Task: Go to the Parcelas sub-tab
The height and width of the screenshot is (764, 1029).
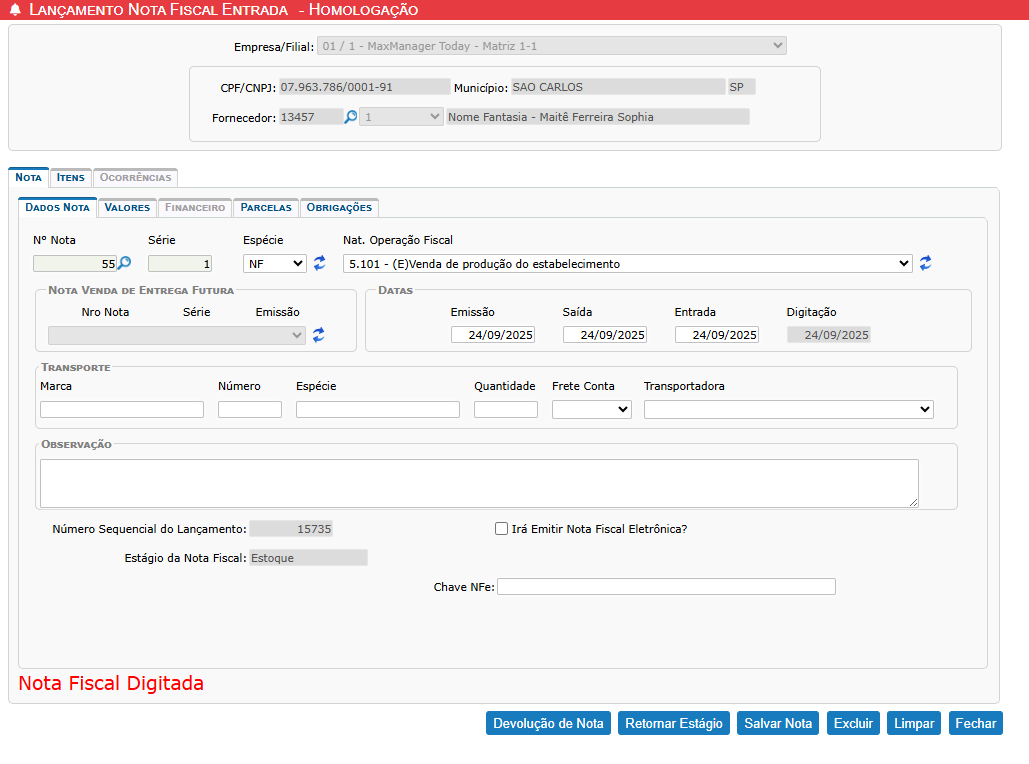Action: pos(266,208)
